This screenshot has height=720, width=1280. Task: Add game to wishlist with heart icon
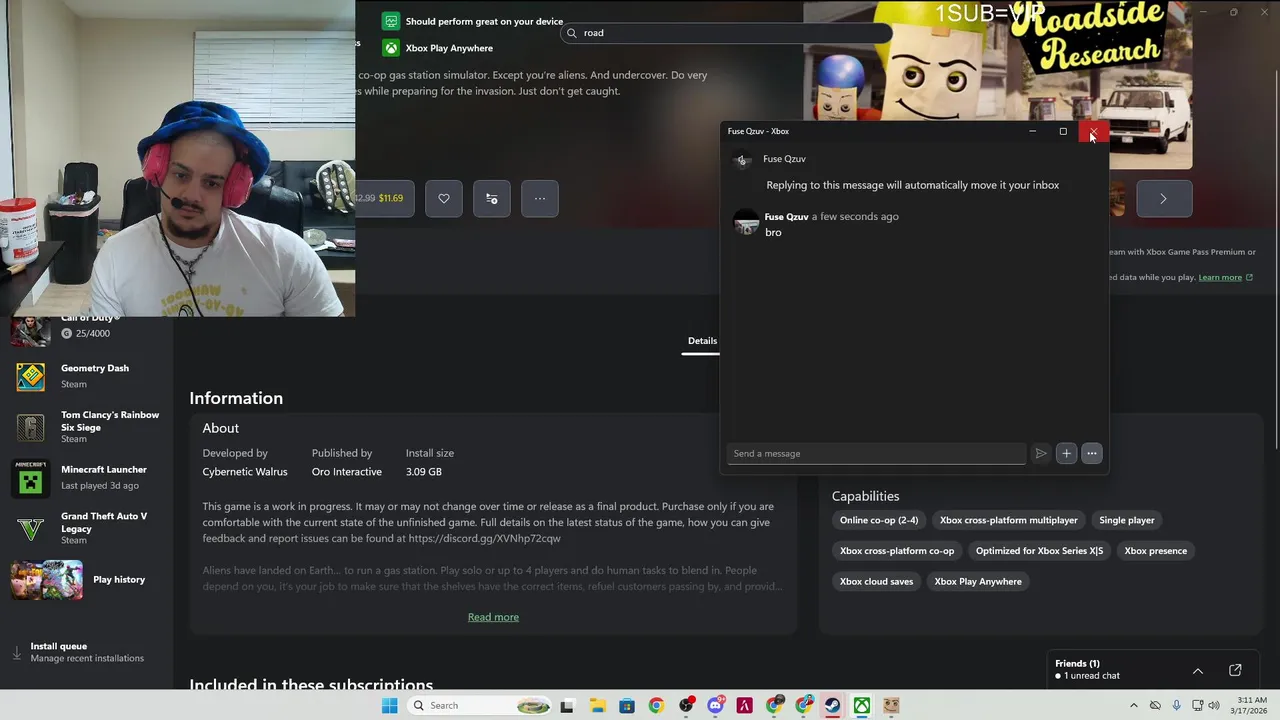tap(444, 198)
